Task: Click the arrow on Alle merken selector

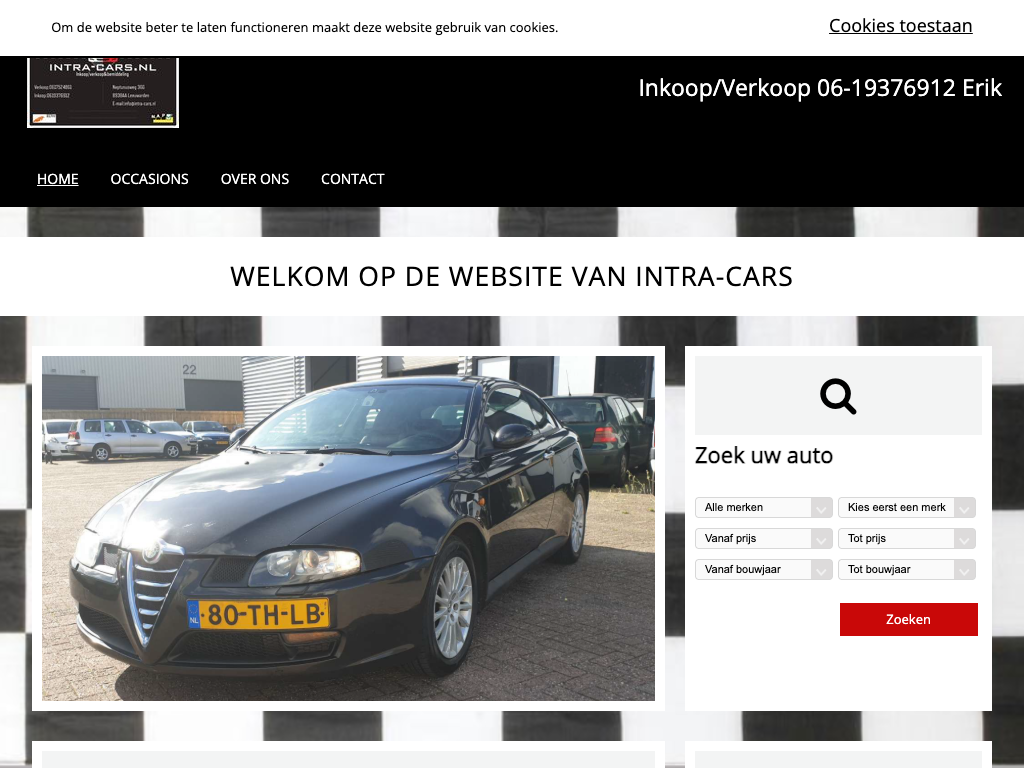Action: coord(822,507)
